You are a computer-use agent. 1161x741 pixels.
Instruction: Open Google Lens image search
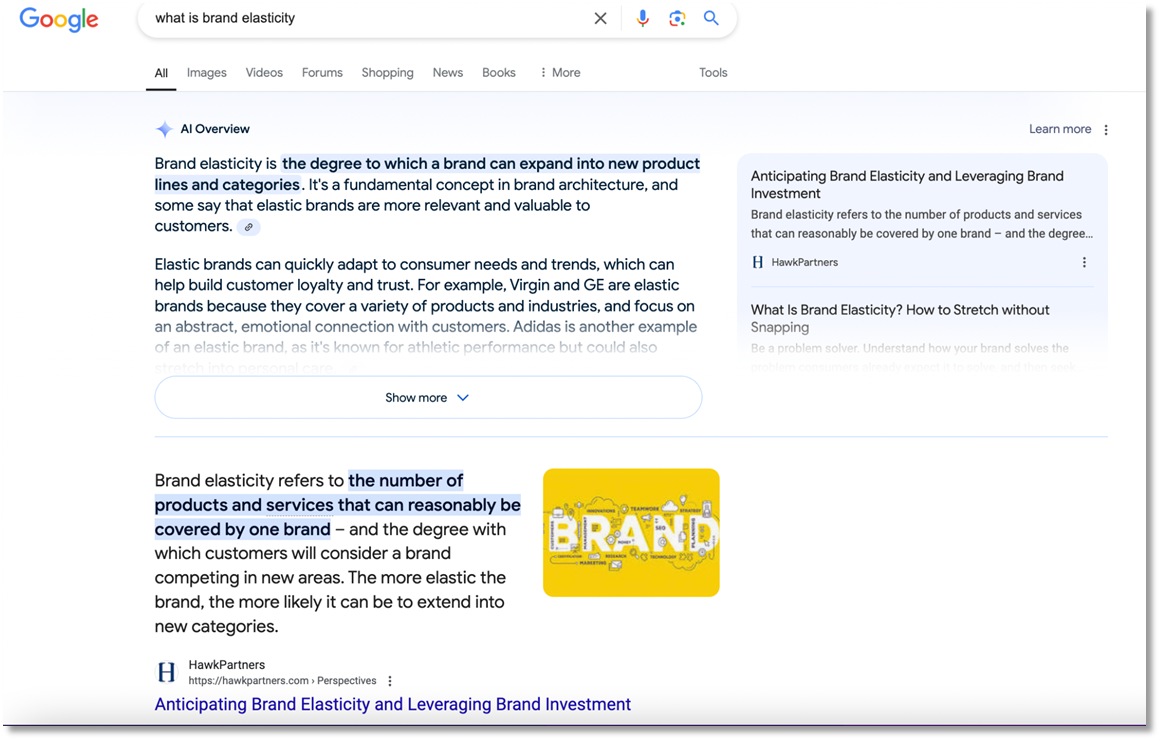(x=677, y=19)
